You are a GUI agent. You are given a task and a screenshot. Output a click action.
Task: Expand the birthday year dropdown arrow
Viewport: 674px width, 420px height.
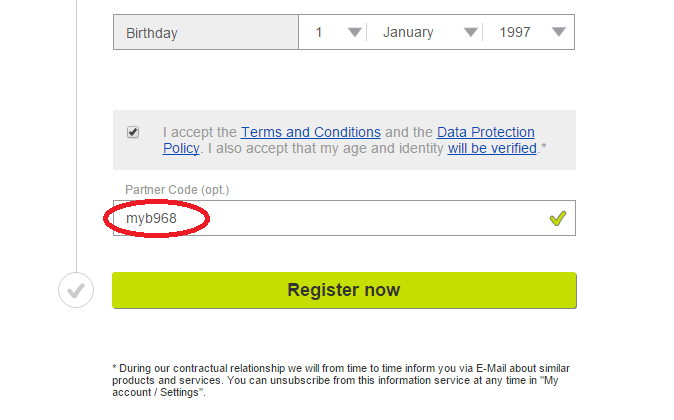tap(558, 32)
